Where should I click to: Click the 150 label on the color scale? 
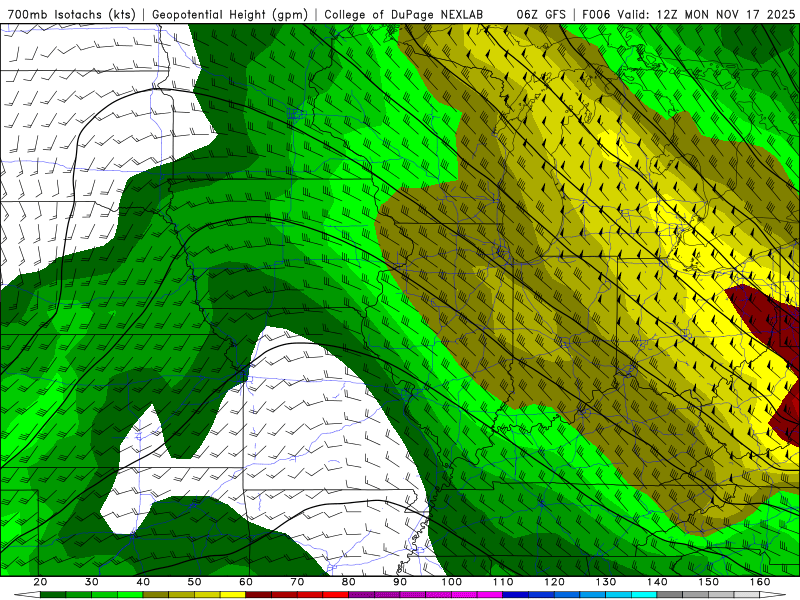pyautogui.click(x=709, y=582)
